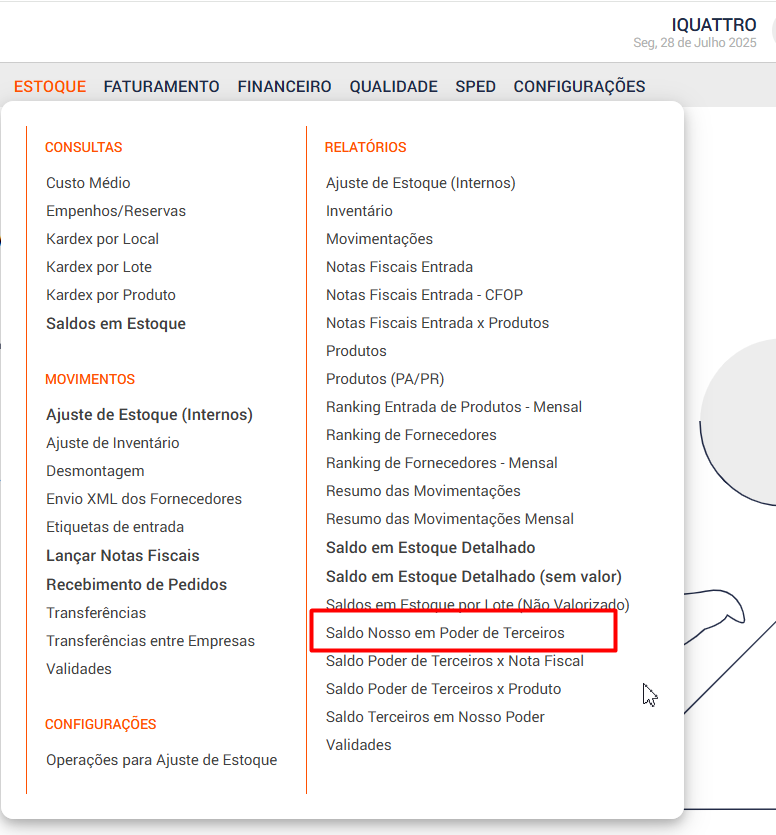776x835 pixels.
Task: Open Etiquetas de entrada
Action: [x=115, y=527]
